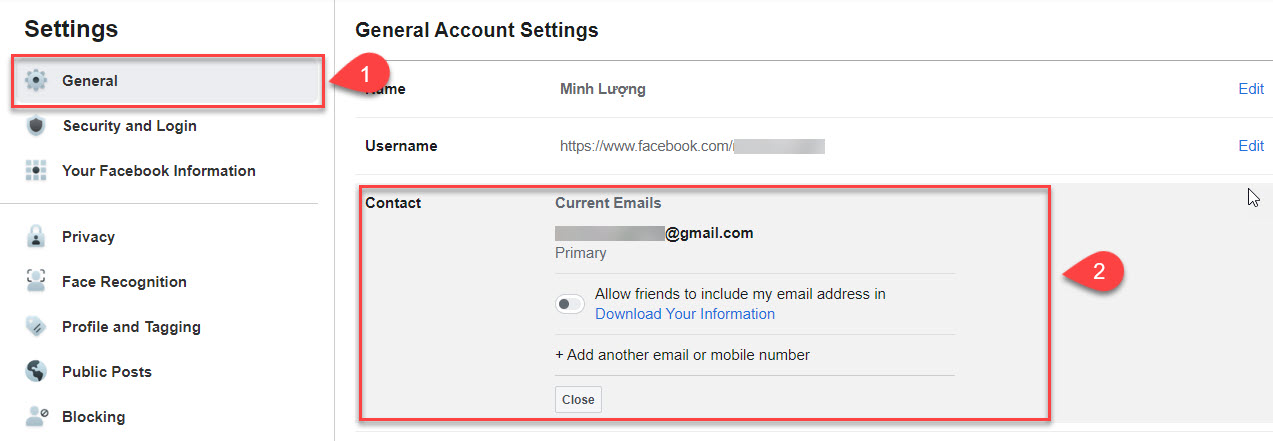Click the General gear icon
The image size is (1273, 441).
36,81
